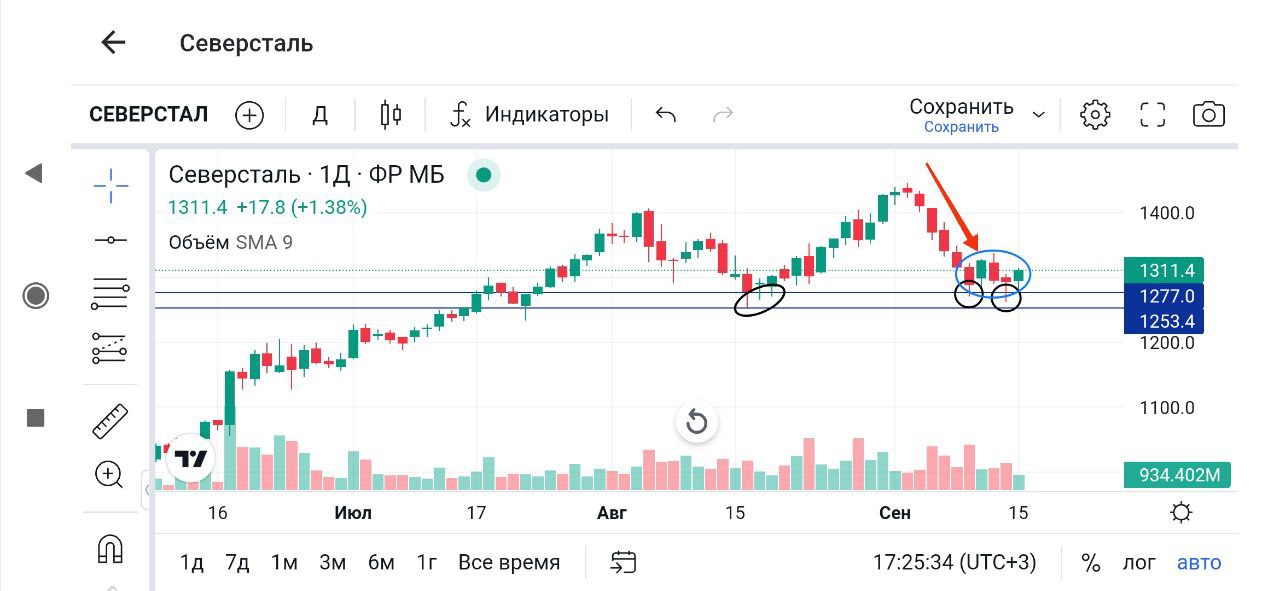Open the Индикаторы menu

[x=530, y=115]
